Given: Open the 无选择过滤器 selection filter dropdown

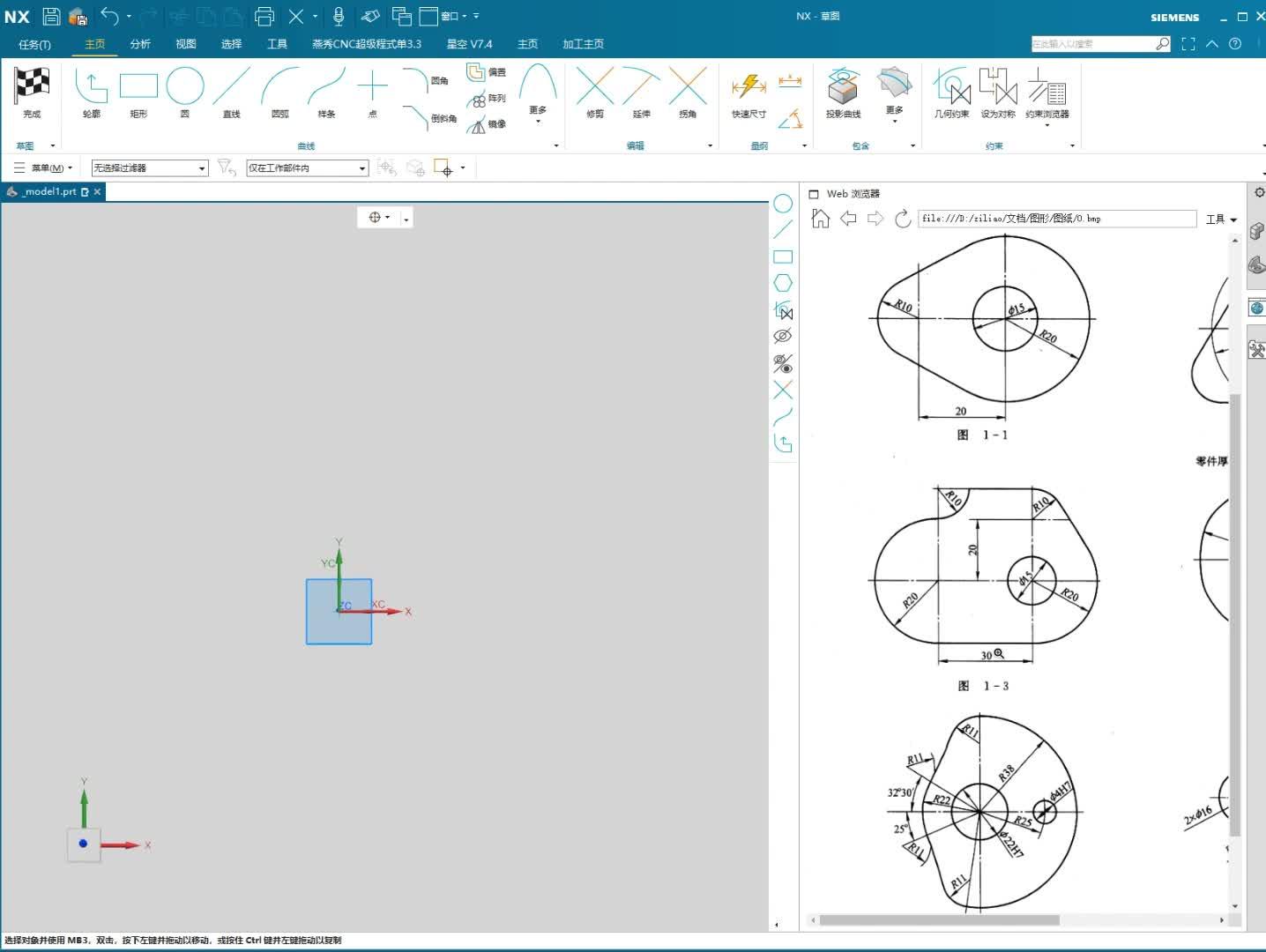Looking at the screenshot, I should click(150, 167).
